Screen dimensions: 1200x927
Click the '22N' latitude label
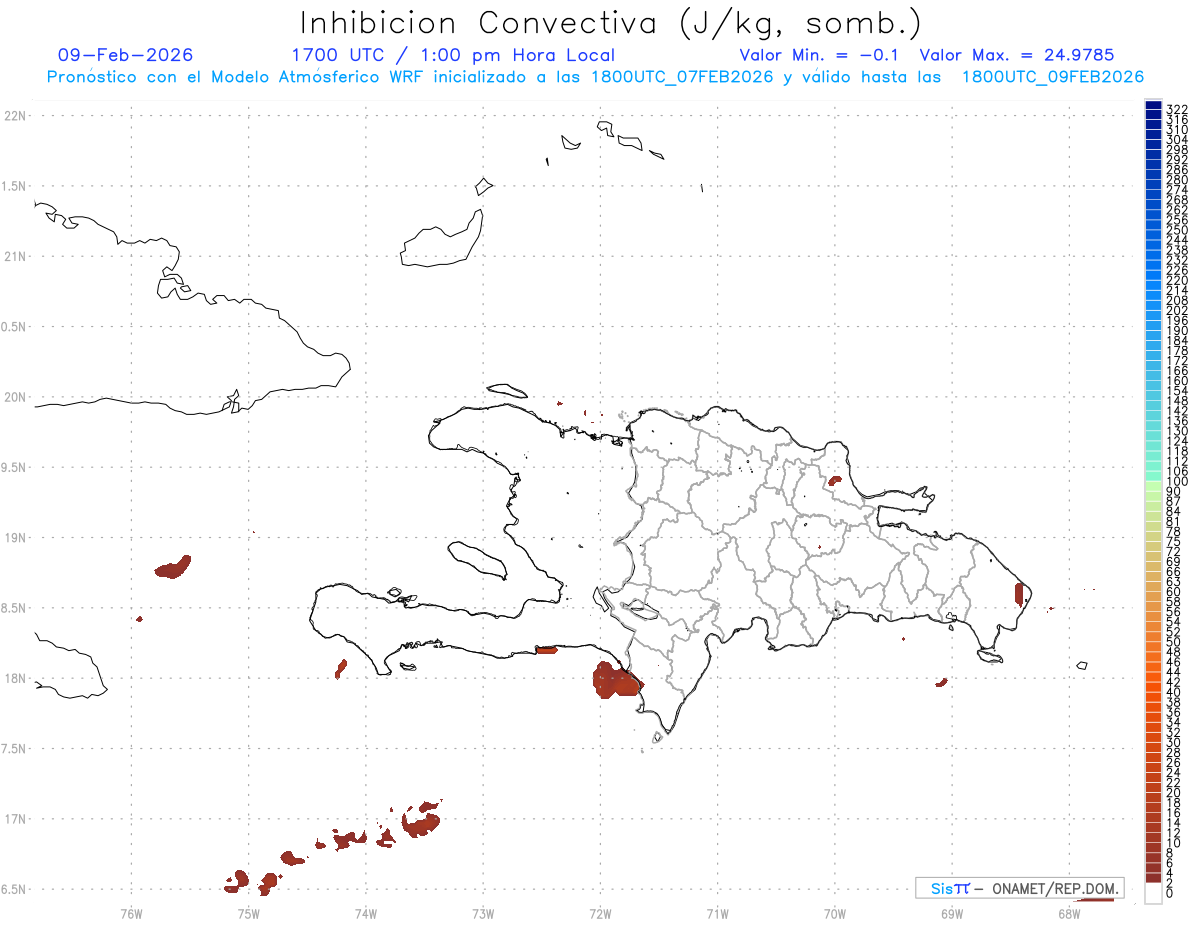(x=15, y=116)
